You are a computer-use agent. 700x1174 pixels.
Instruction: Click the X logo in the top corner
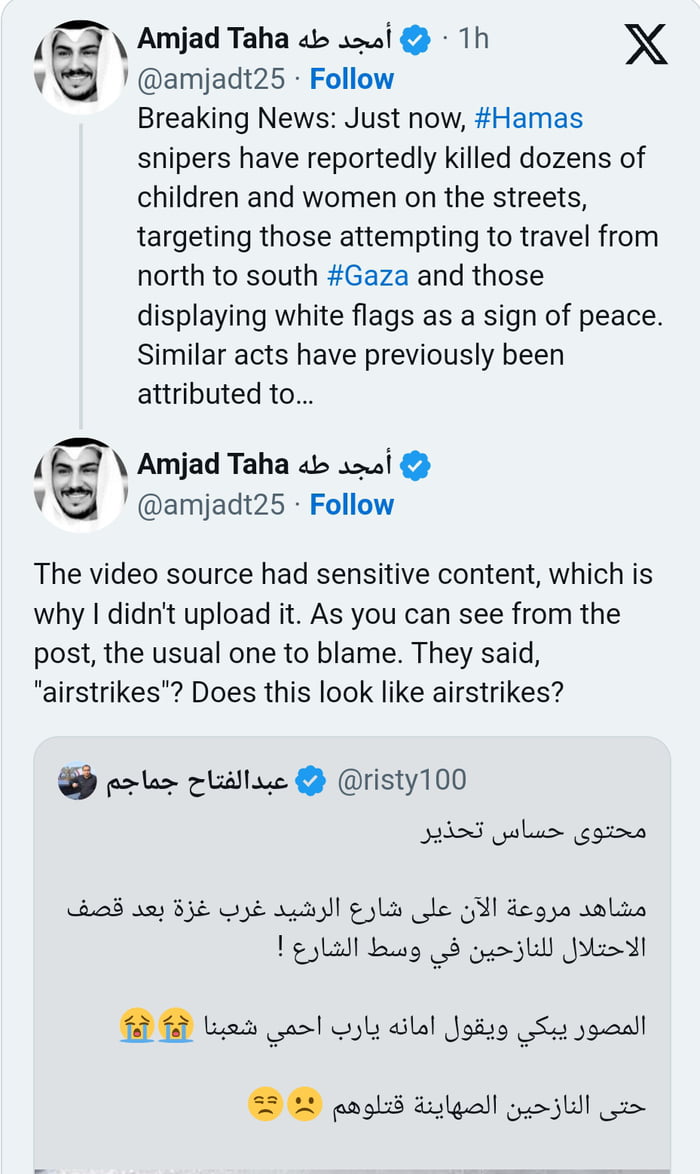646,44
